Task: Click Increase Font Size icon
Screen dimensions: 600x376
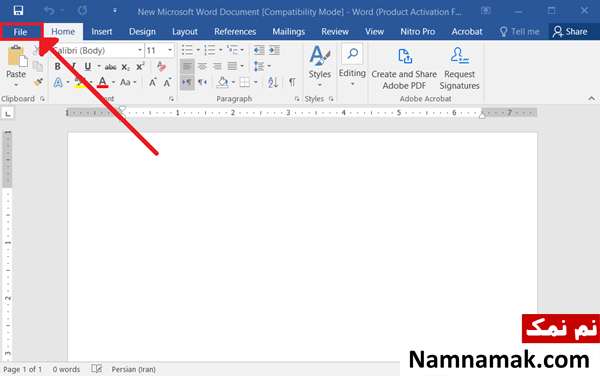Action: (153, 82)
